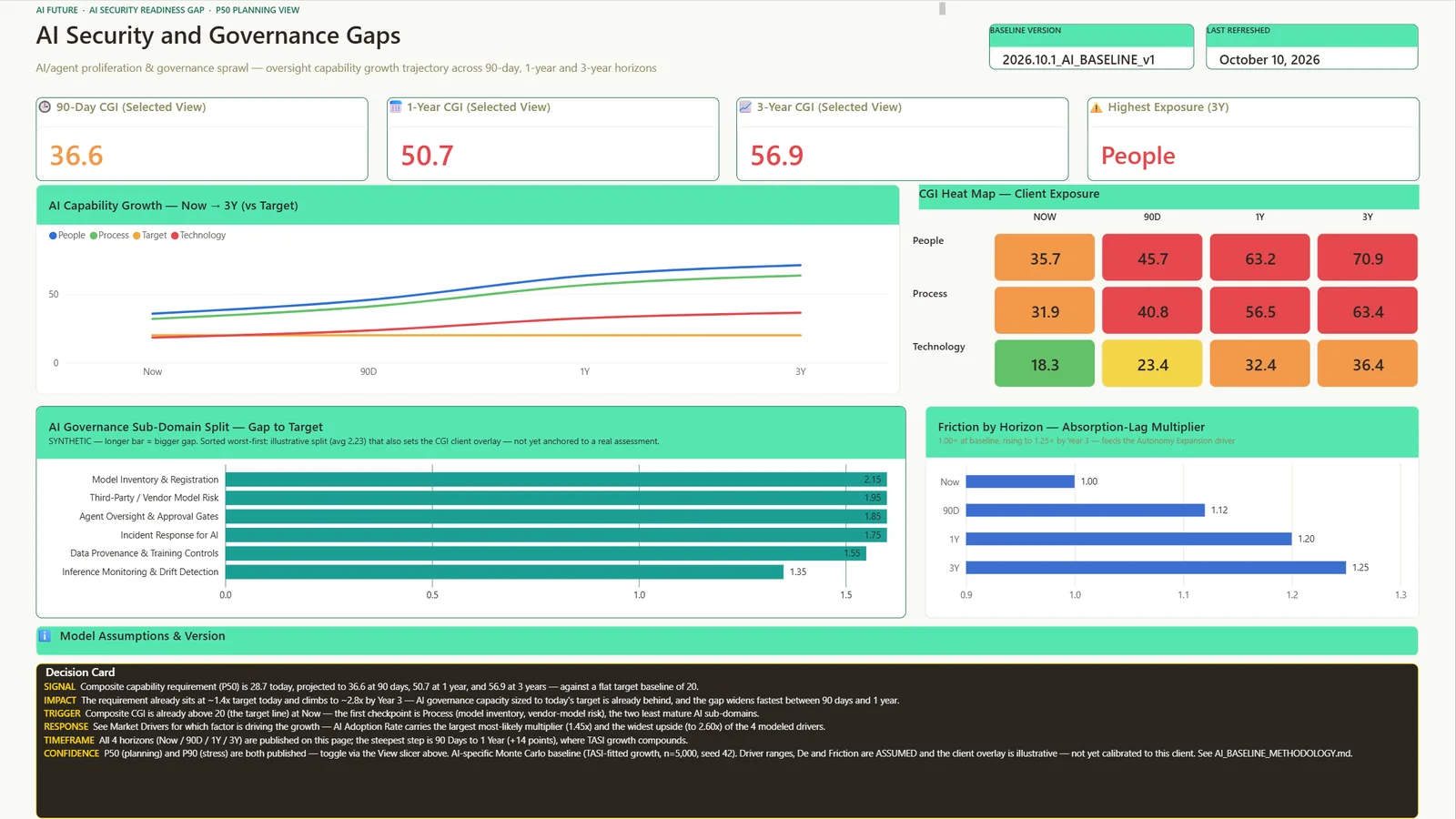Image resolution: width=1456 pixels, height=819 pixels.
Task: Click the warning icon on Highest Exposure card
Action: click(1097, 107)
